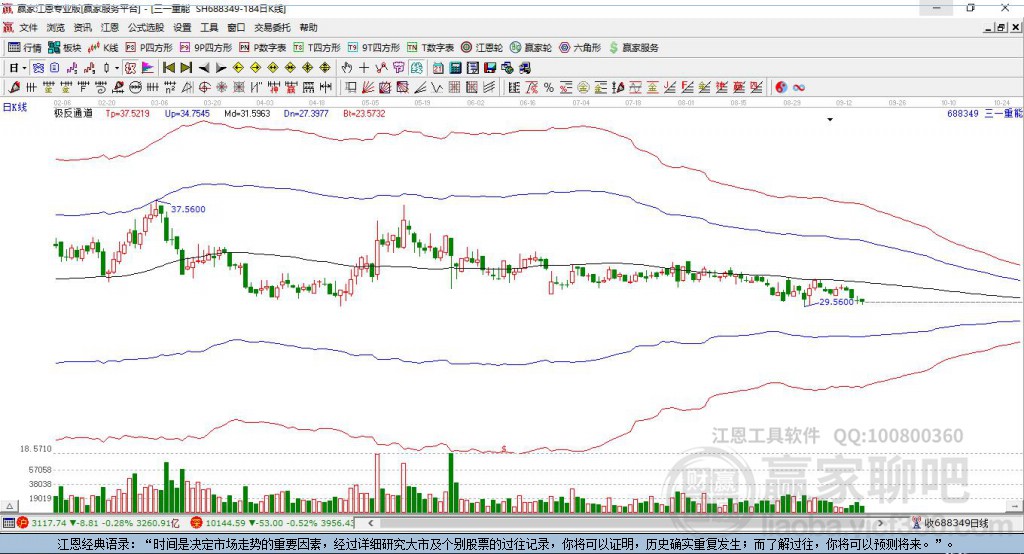Image resolution: width=1024 pixels, height=554 pixels.
Task: Open the P四方形 square tool
Action: (149, 48)
